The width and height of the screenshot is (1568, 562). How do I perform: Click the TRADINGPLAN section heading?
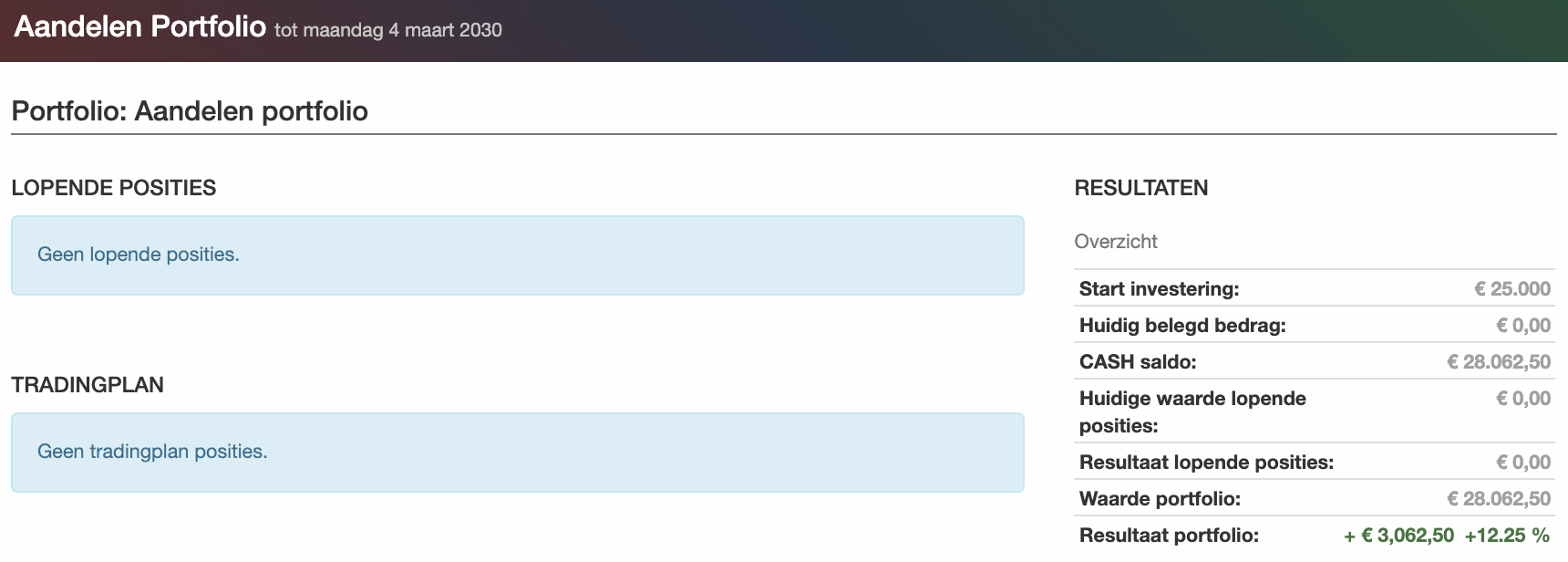pos(88,385)
